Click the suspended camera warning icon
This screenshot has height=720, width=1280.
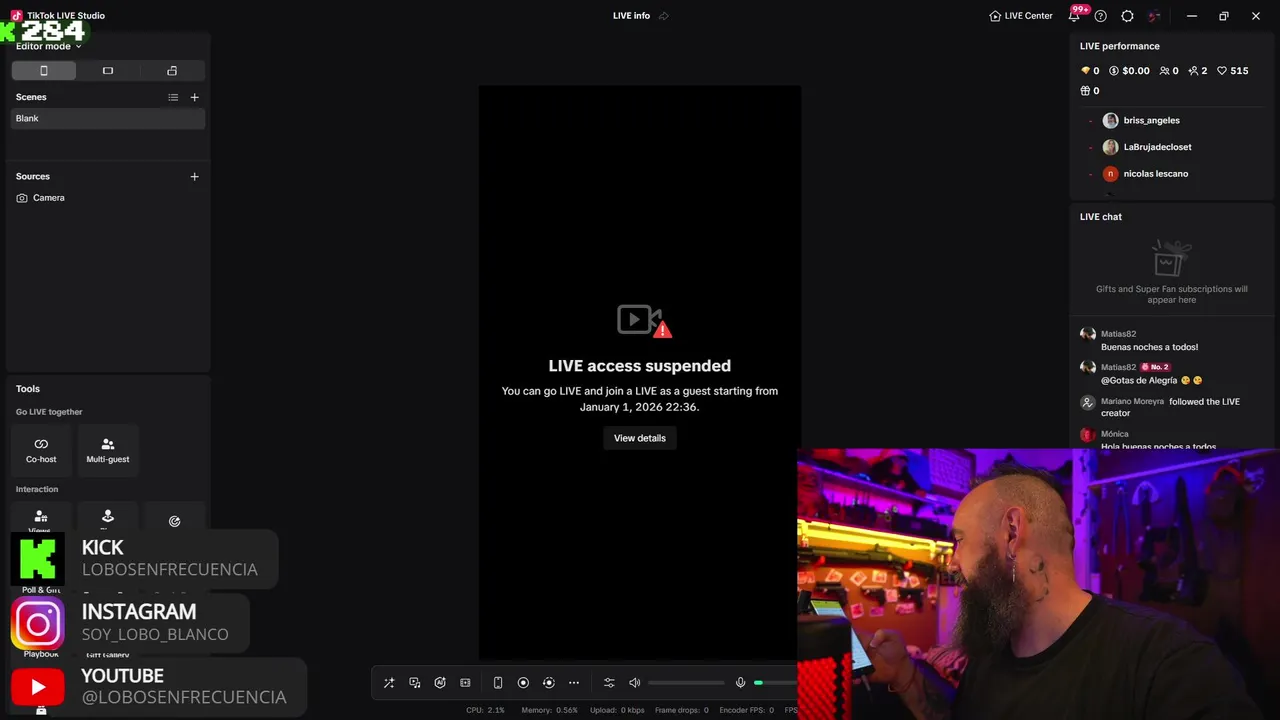tap(644, 321)
